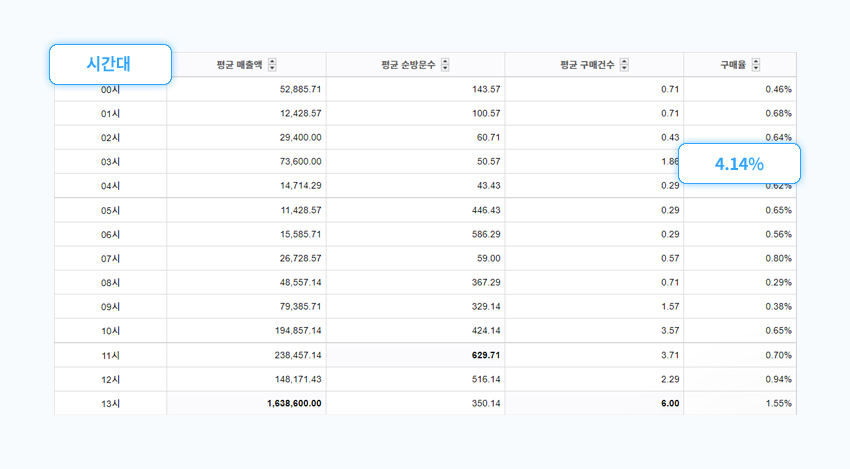Click the bold 629.71 visitors cell
The width and height of the screenshot is (850, 469).
click(x=479, y=355)
